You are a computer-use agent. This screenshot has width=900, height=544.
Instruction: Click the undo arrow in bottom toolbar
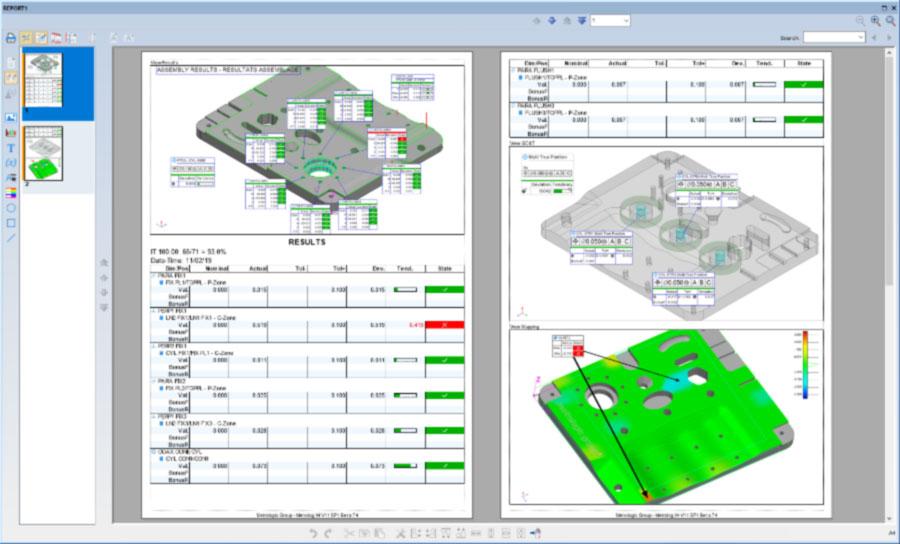click(312, 534)
